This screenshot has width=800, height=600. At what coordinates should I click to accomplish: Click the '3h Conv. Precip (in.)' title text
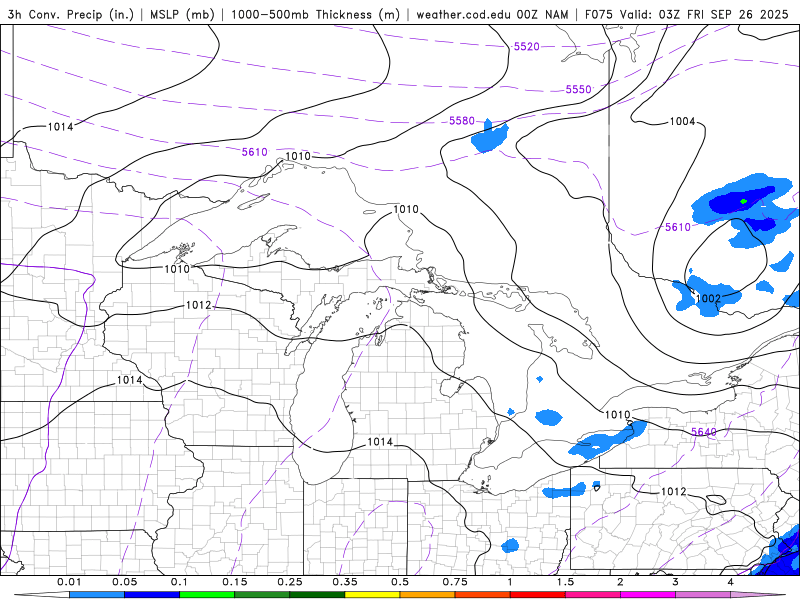(x=70, y=14)
